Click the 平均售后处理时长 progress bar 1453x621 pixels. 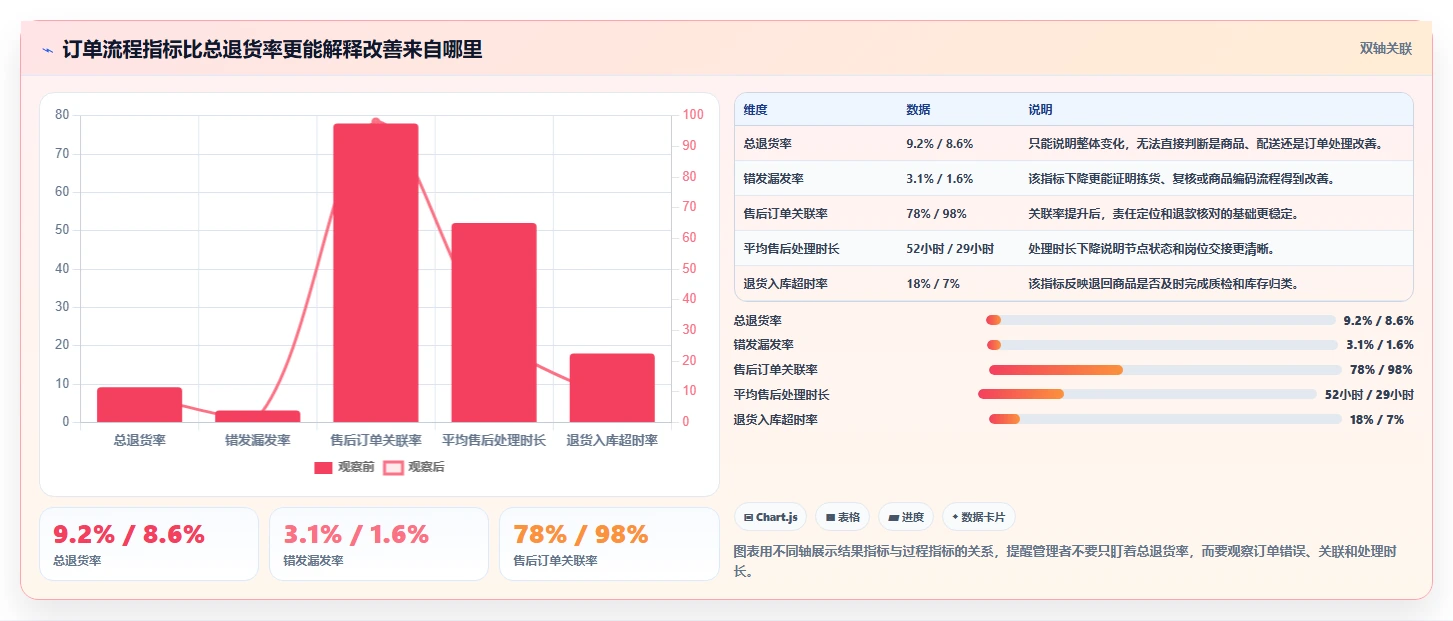pos(1147,394)
